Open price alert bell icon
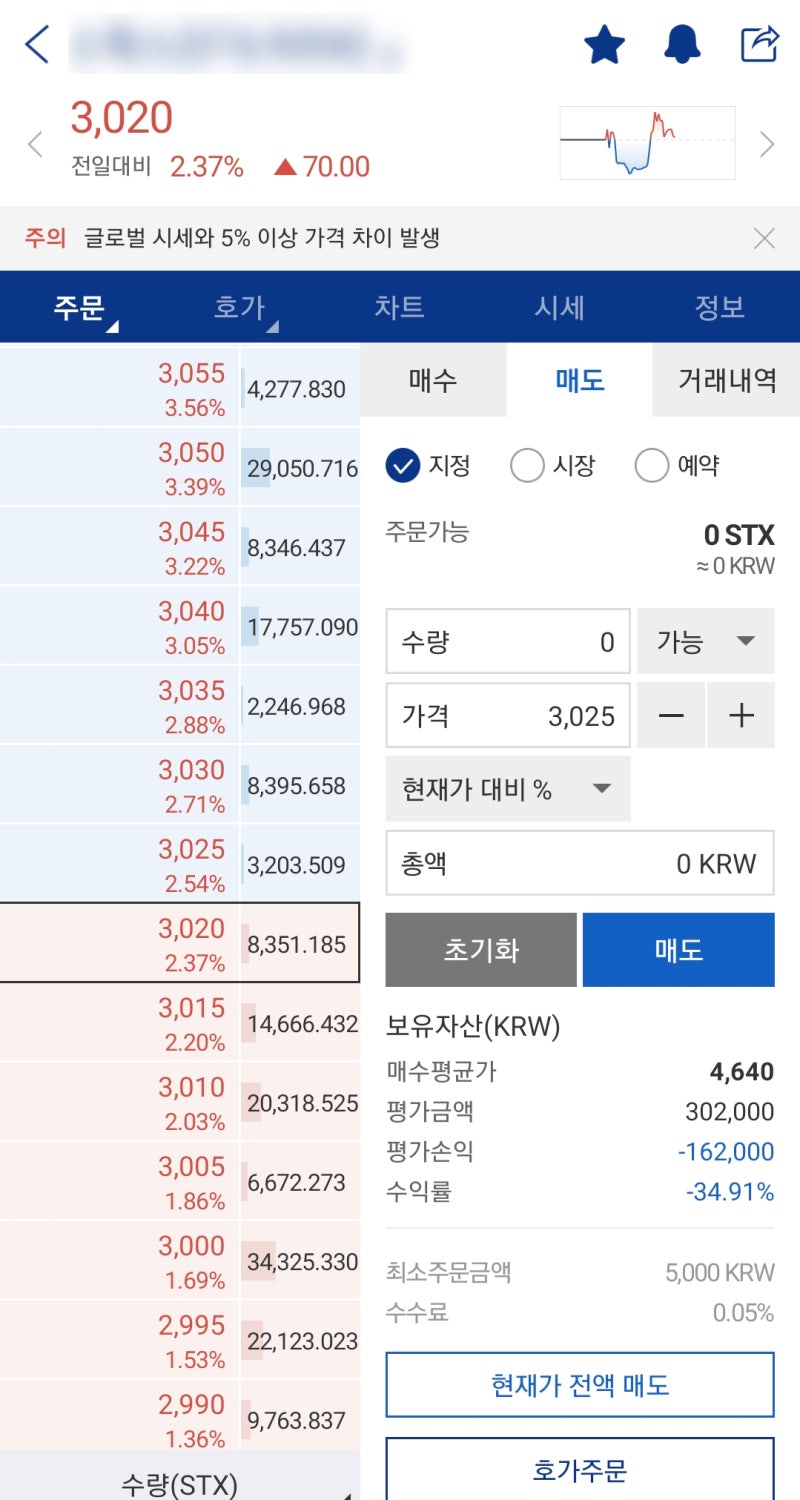This screenshot has height=1500, width=800. click(682, 45)
